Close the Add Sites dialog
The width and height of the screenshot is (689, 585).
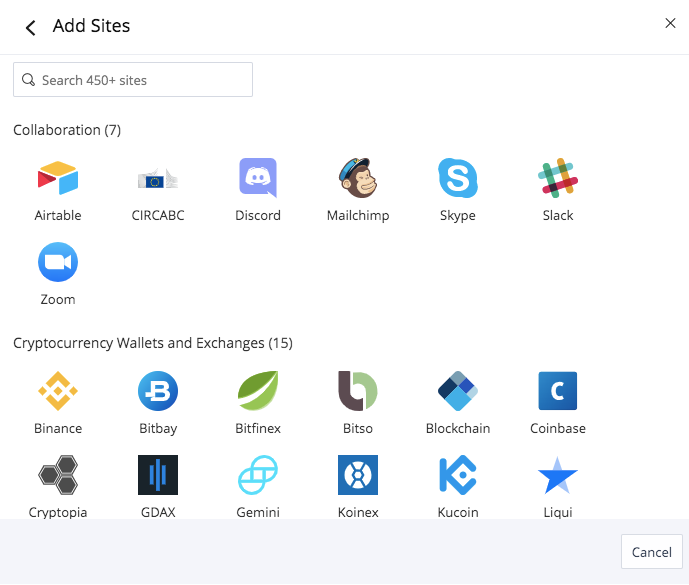pos(670,23)
